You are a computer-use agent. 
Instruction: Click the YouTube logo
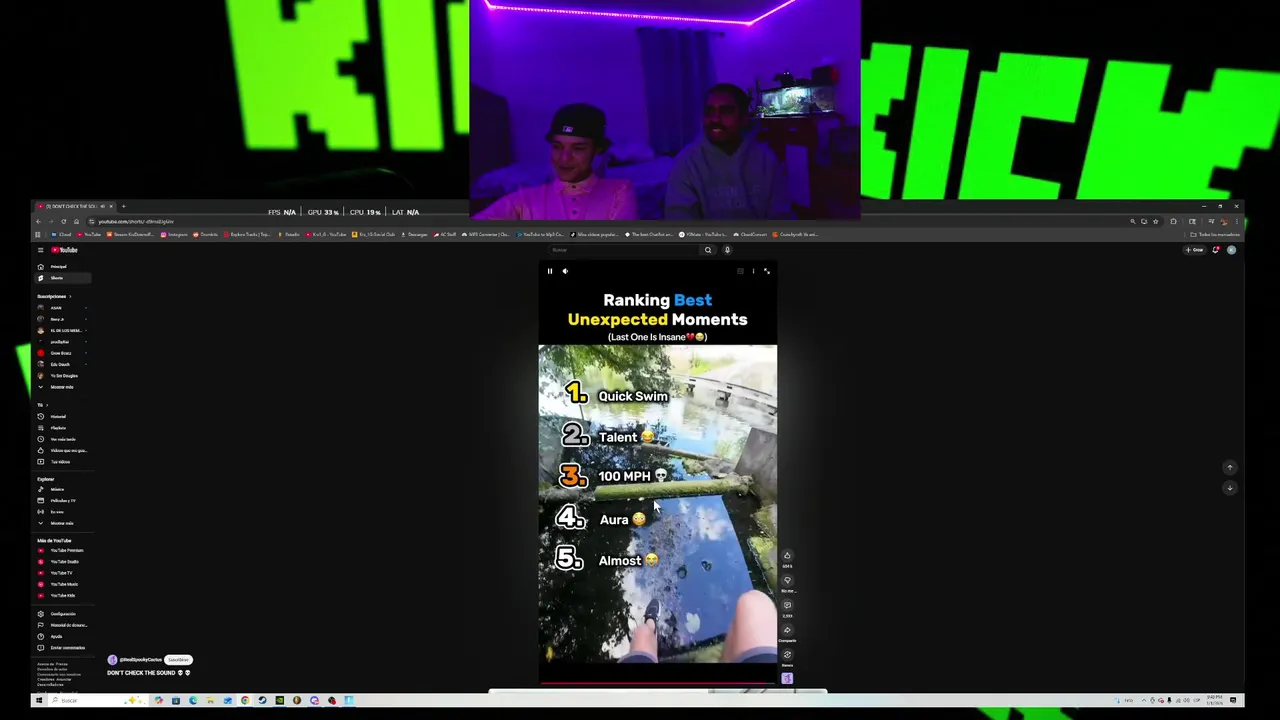[66, 250]
